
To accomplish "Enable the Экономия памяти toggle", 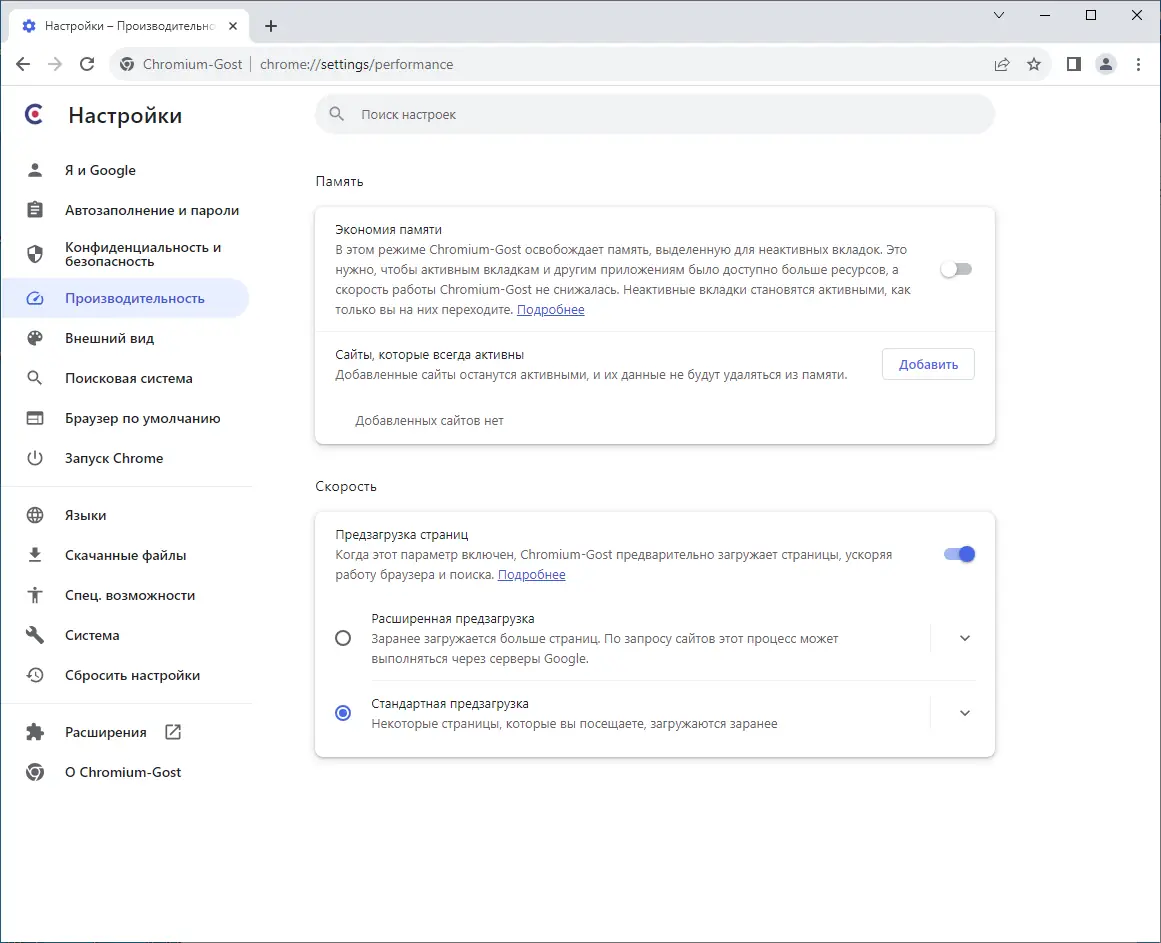I will point(956,269).
